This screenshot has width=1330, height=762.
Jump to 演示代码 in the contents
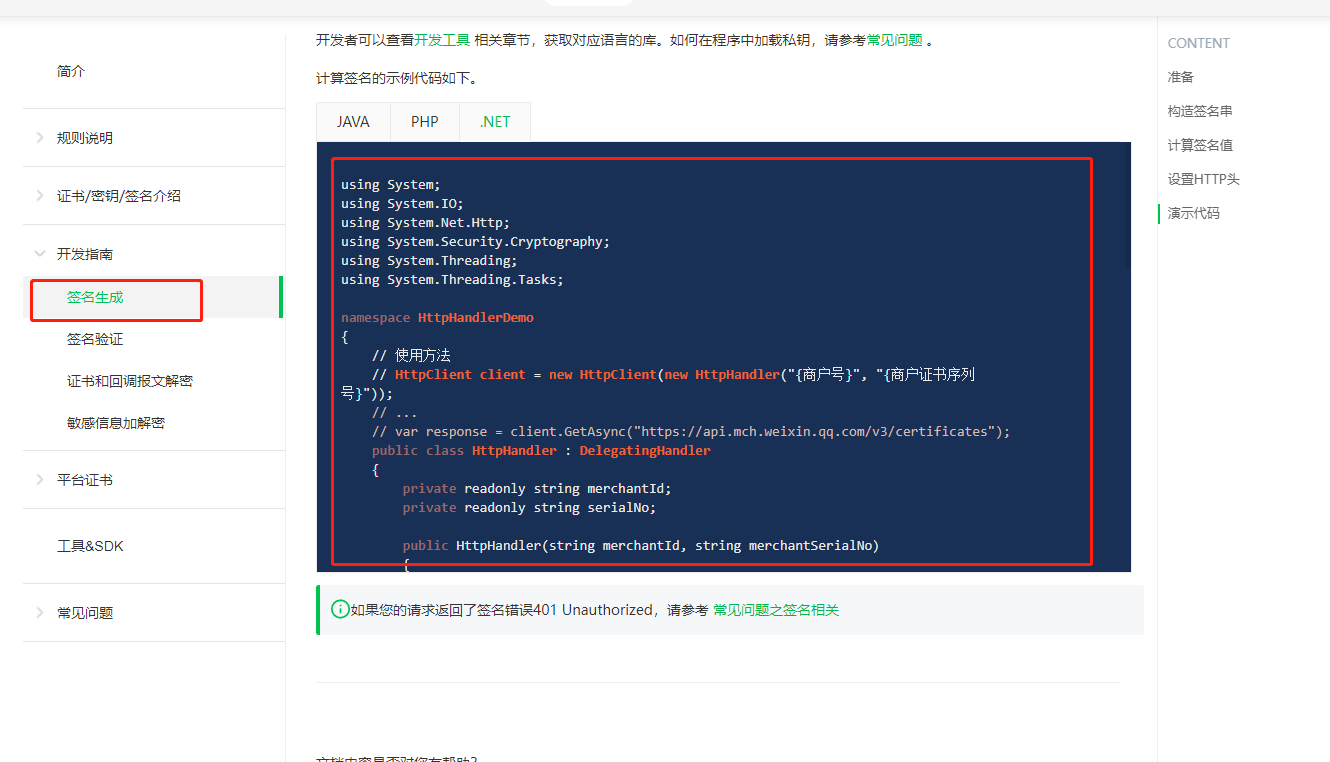coord(1194,213)
